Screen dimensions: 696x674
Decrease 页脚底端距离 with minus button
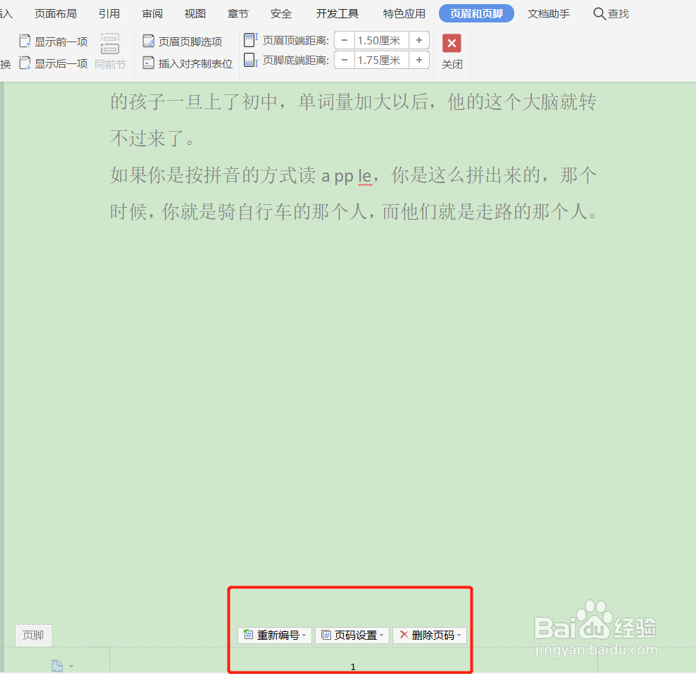344,60
